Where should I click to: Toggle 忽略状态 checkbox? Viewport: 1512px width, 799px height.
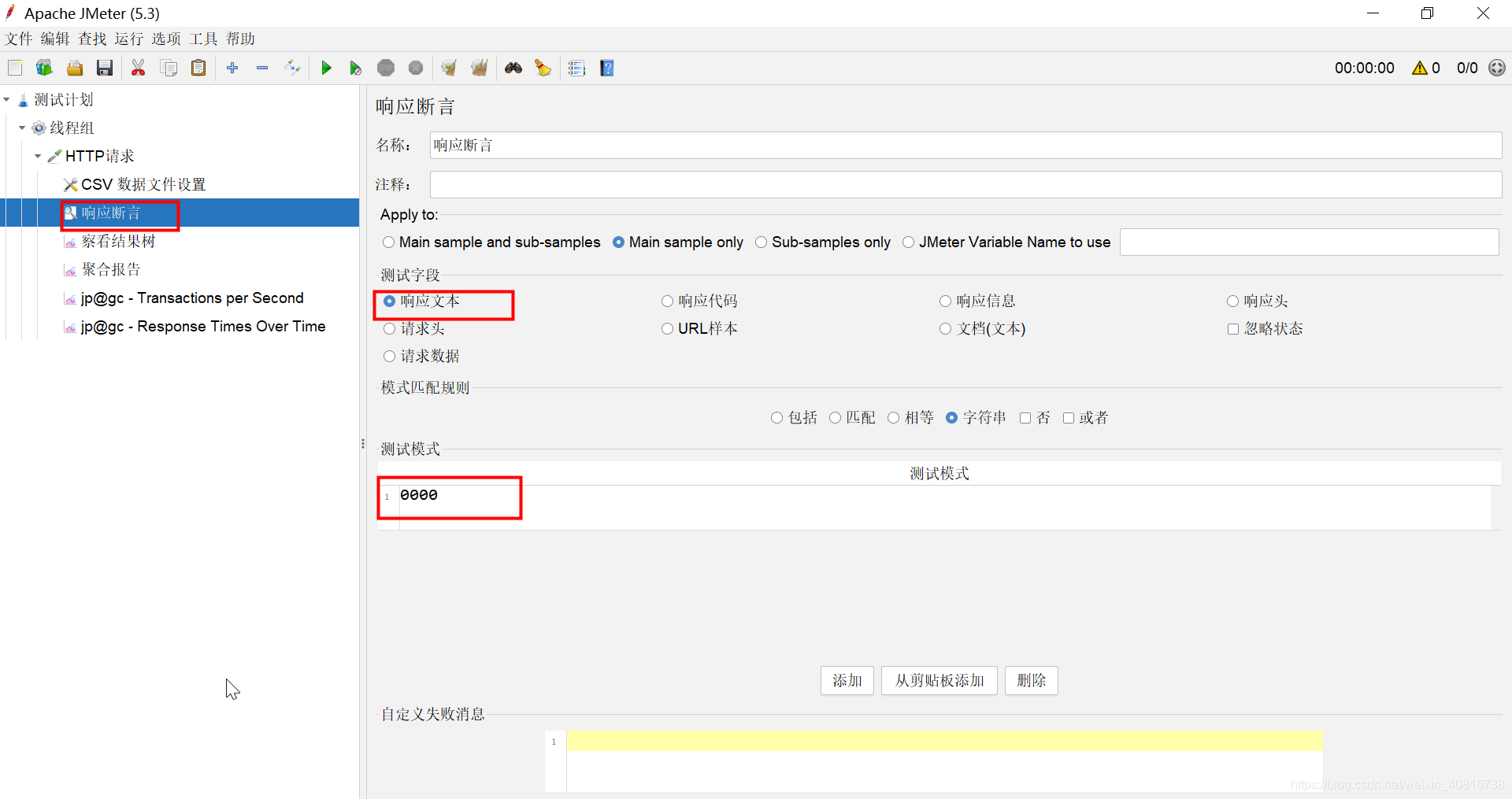coord(1233,329)
